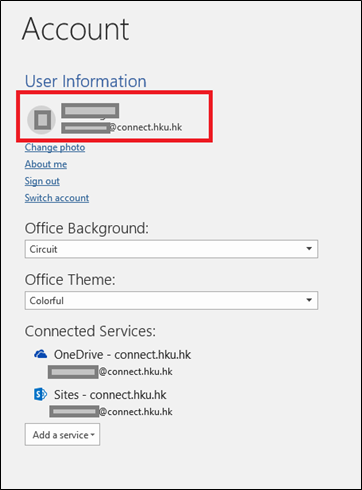The image size is (362, 490).
Task: Open the Office Theme dropdown showing Colorful
Action: 171,300
